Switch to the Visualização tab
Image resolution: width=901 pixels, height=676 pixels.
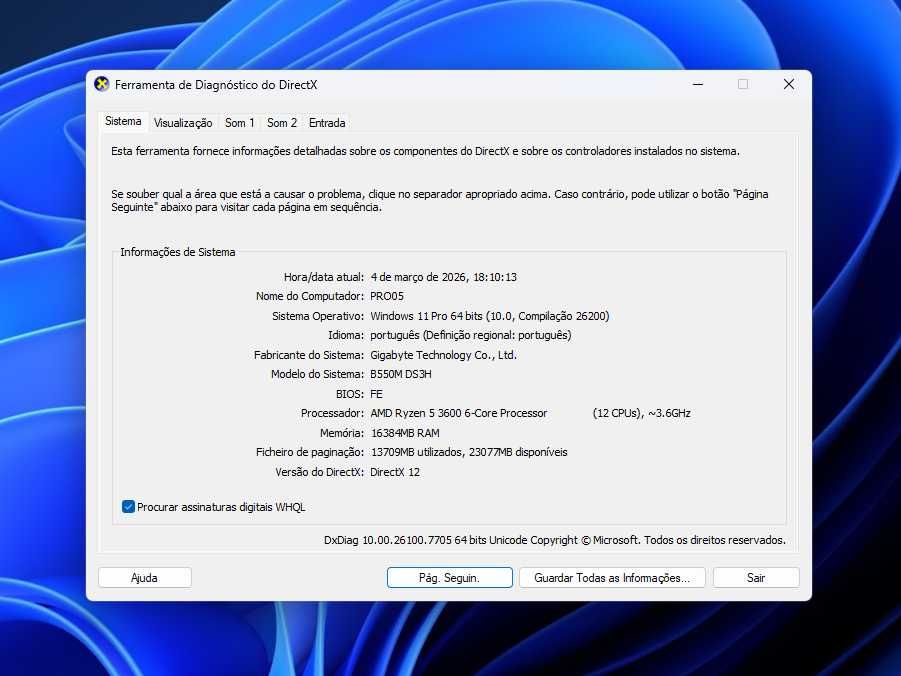click(x=183, y=122)
